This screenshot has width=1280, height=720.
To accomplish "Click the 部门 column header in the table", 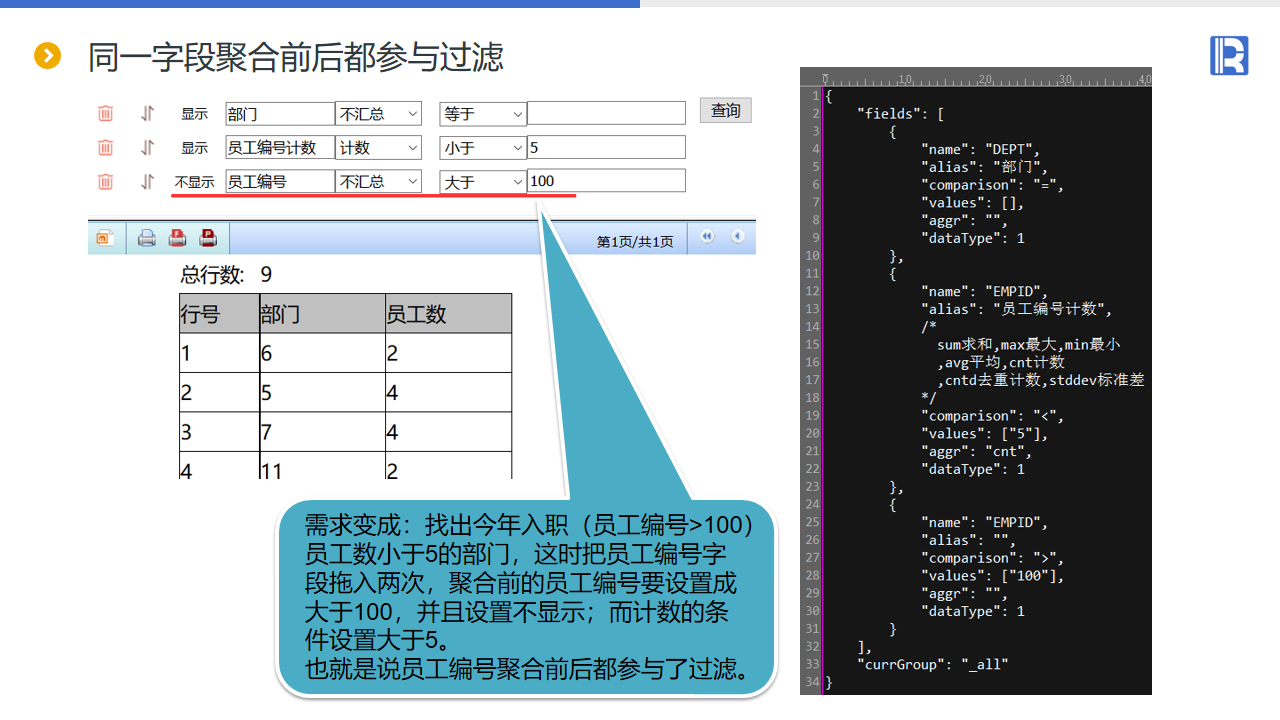I will [322, 314].
